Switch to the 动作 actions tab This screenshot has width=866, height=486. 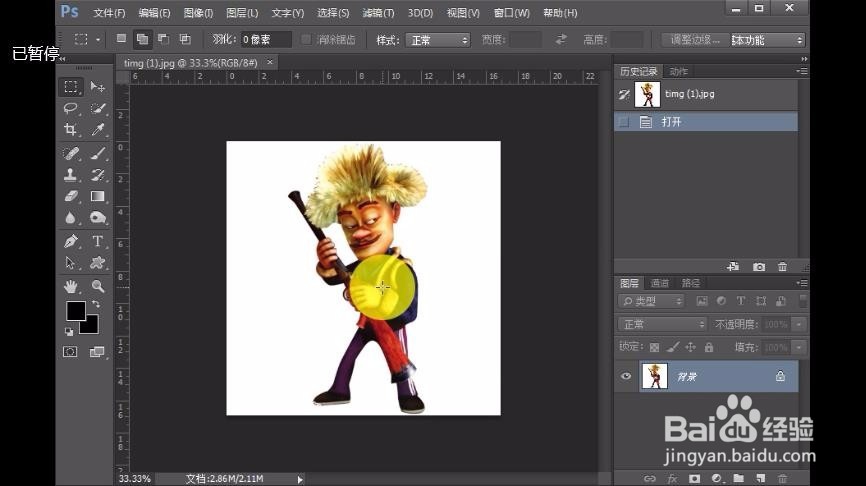[x=679, y=71]
